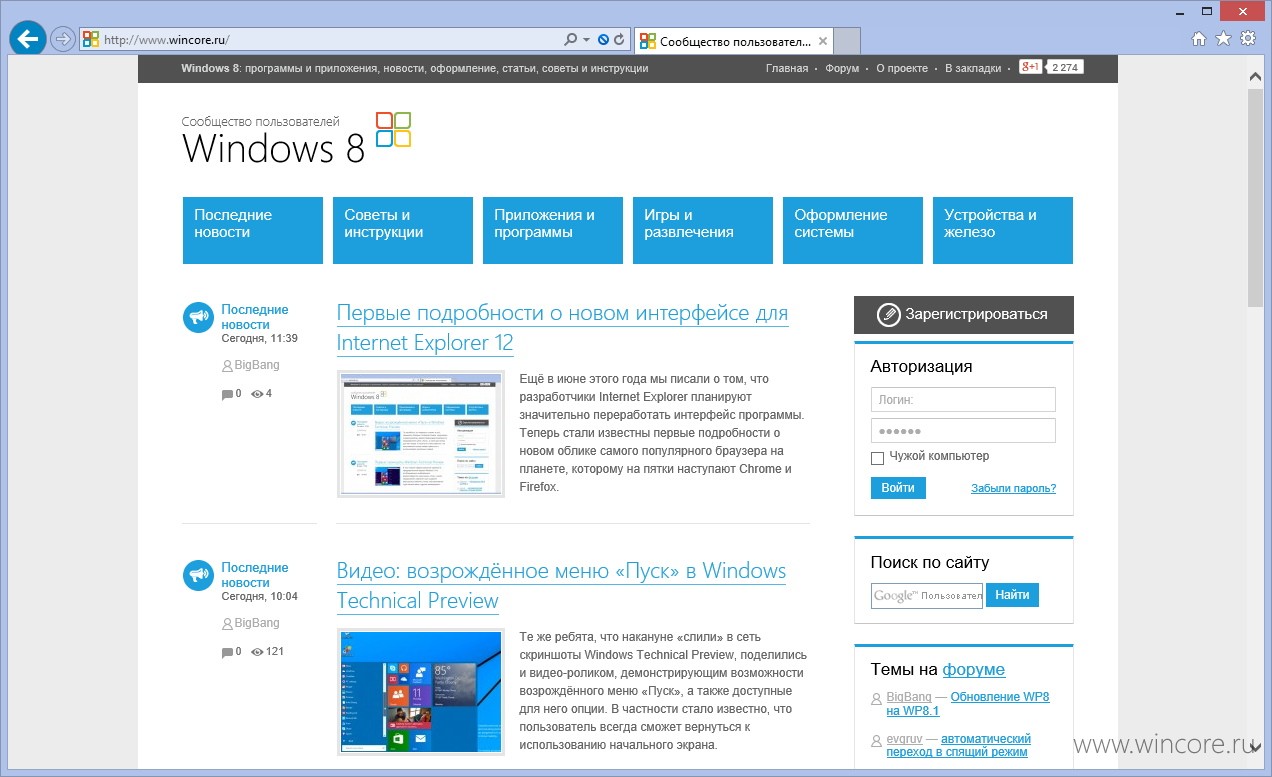Go back with the browser Back arrow
The height and width of the screenshot is (777, 1272).
click(28, 39)
